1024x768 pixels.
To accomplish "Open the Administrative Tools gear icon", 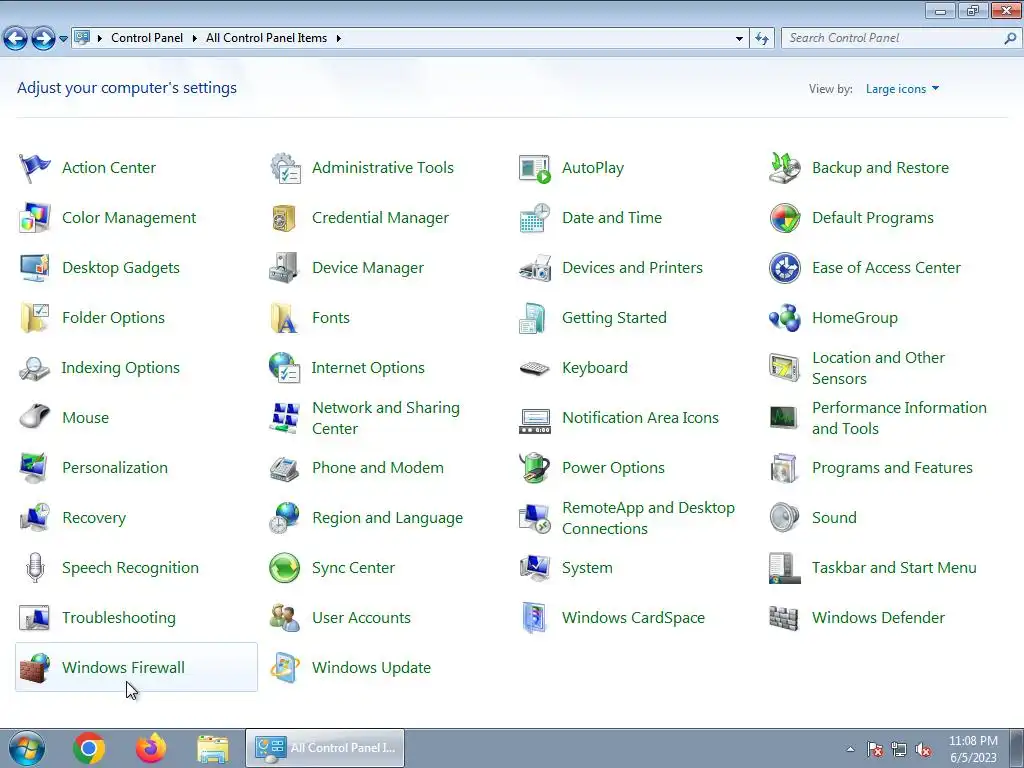I will coord(285,168).
